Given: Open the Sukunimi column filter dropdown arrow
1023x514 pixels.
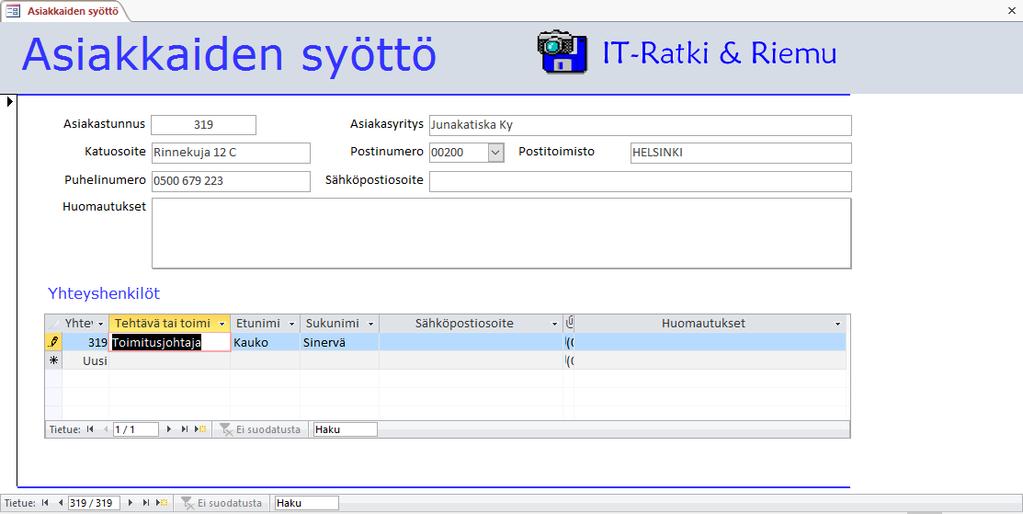Looking at the screenshot, I should tap(371, 324).
